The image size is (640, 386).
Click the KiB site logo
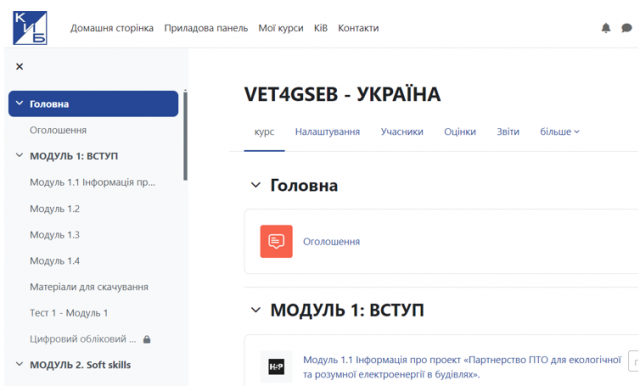(30, 28)
